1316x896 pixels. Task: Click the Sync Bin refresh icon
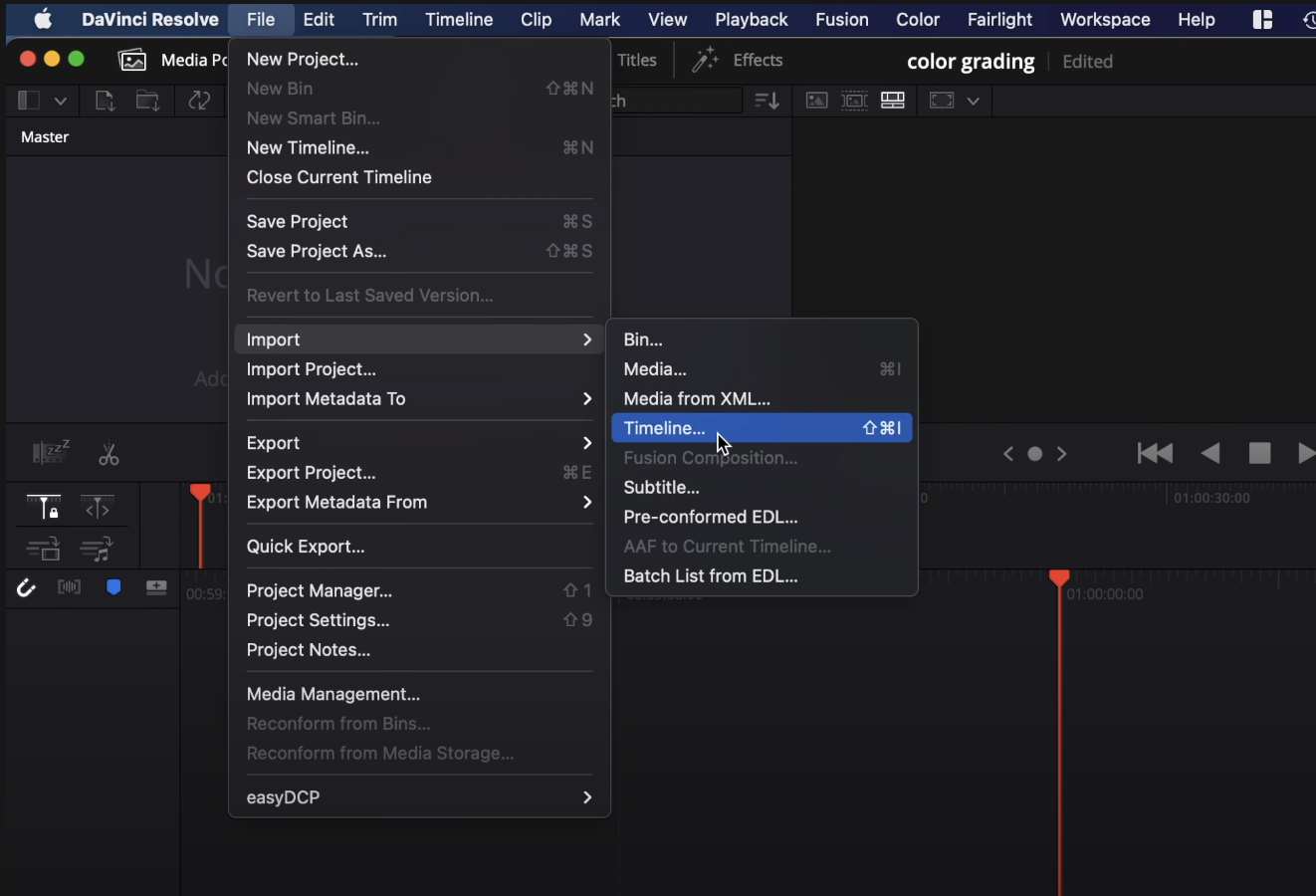[x=199, y=101]
